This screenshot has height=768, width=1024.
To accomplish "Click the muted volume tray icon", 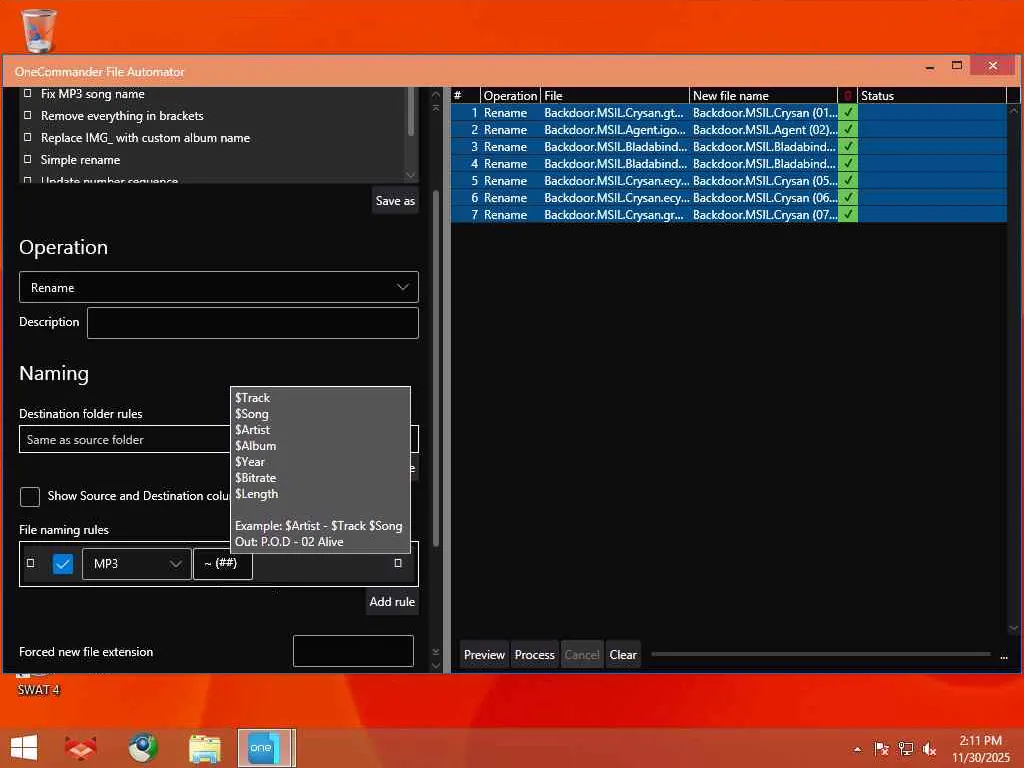I will [929, 748].
